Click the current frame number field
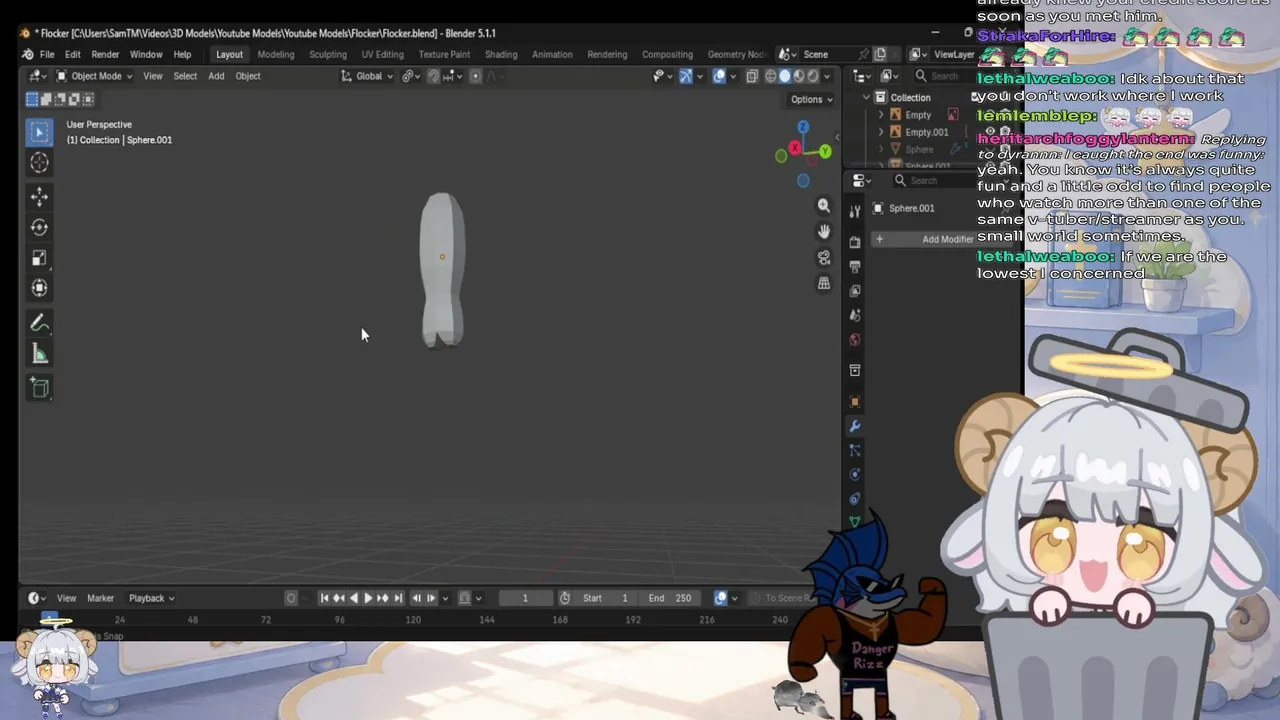 click(x=525, y=598)
